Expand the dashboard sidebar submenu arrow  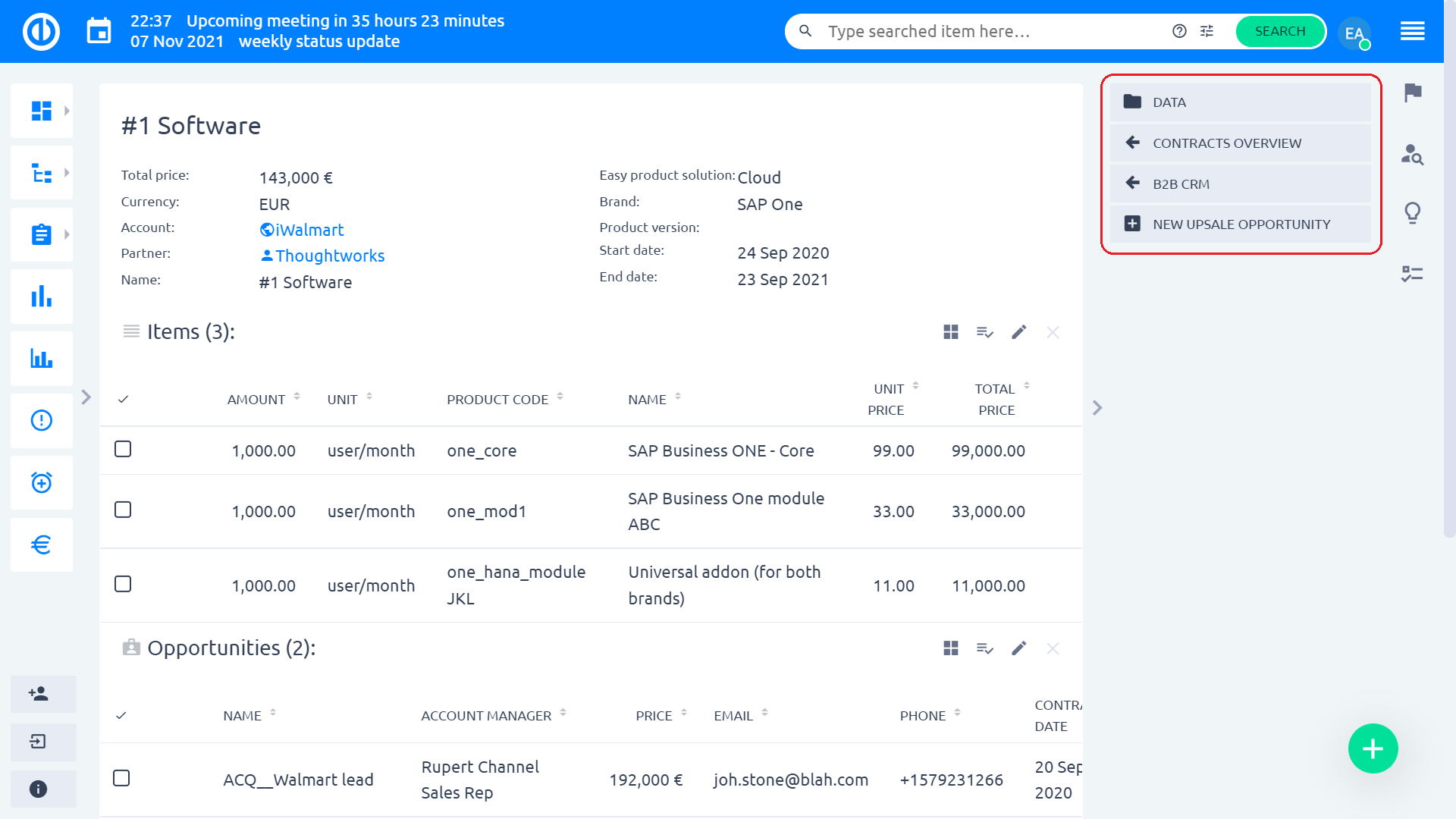pyautogui.click(x=67, y=111)
